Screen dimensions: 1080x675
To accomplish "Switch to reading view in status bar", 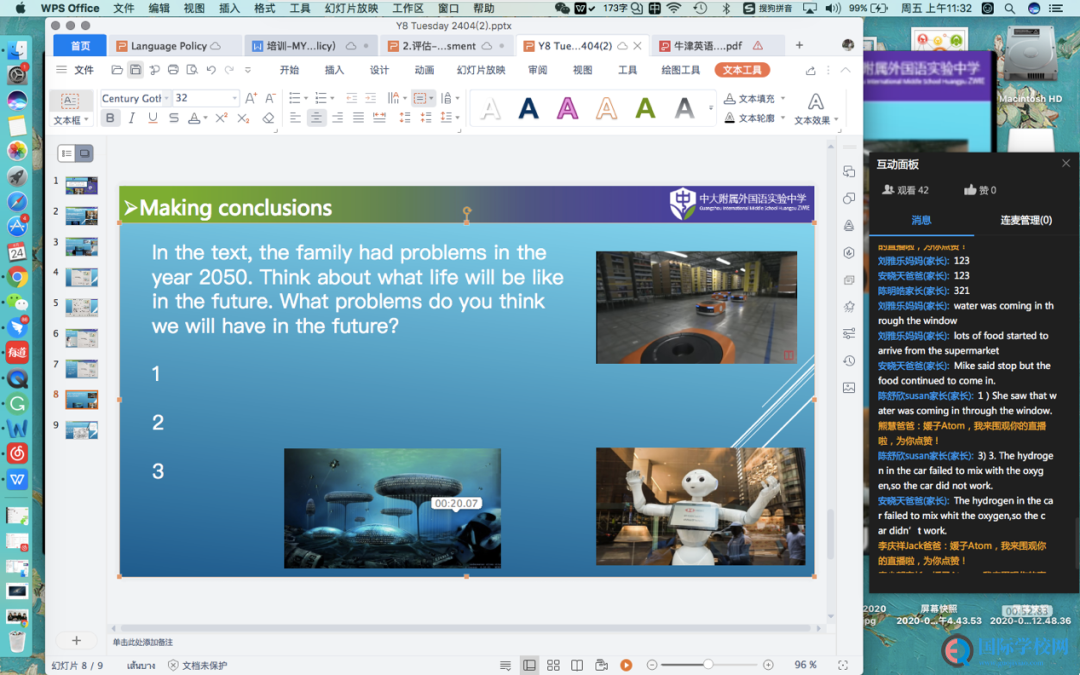I will coord(577,665).
